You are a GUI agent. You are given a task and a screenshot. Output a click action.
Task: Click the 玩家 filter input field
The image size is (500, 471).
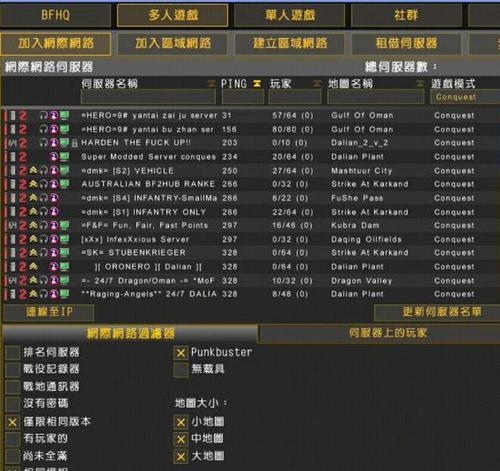click(x=295, y=97)
